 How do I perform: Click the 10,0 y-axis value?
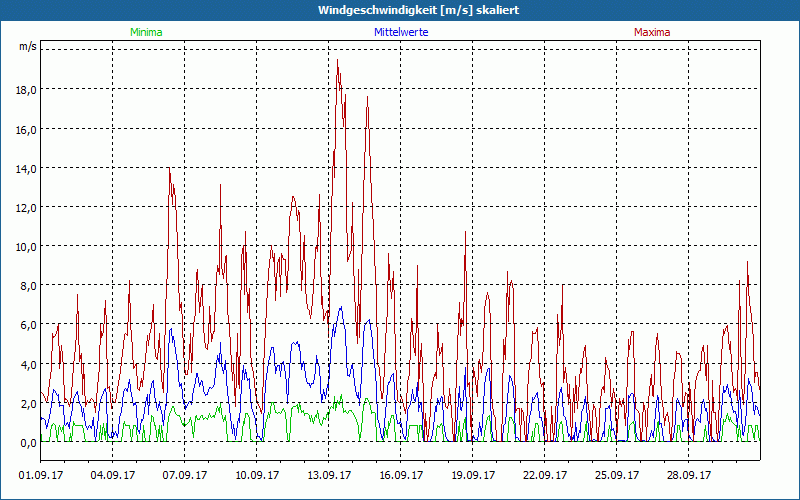(26, 247)
